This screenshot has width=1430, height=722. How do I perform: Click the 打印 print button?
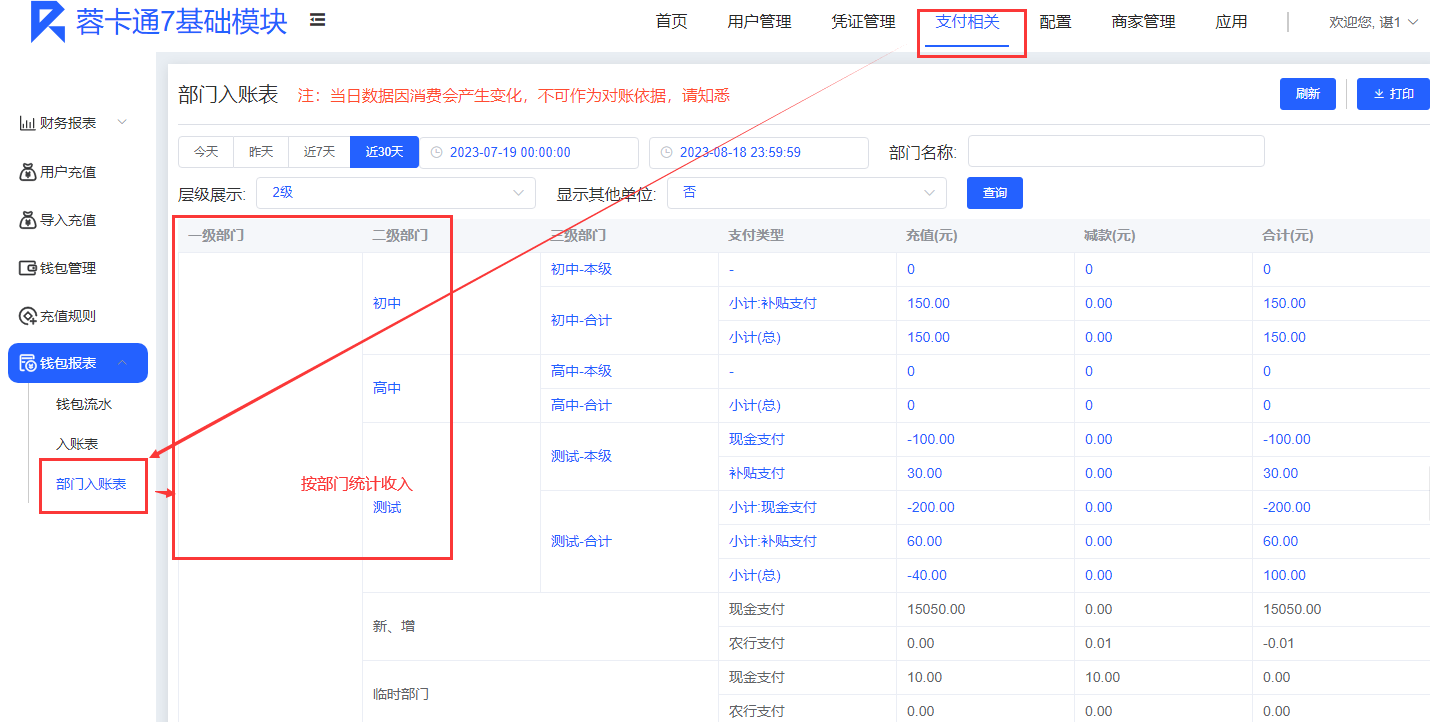coord(1393,94)
